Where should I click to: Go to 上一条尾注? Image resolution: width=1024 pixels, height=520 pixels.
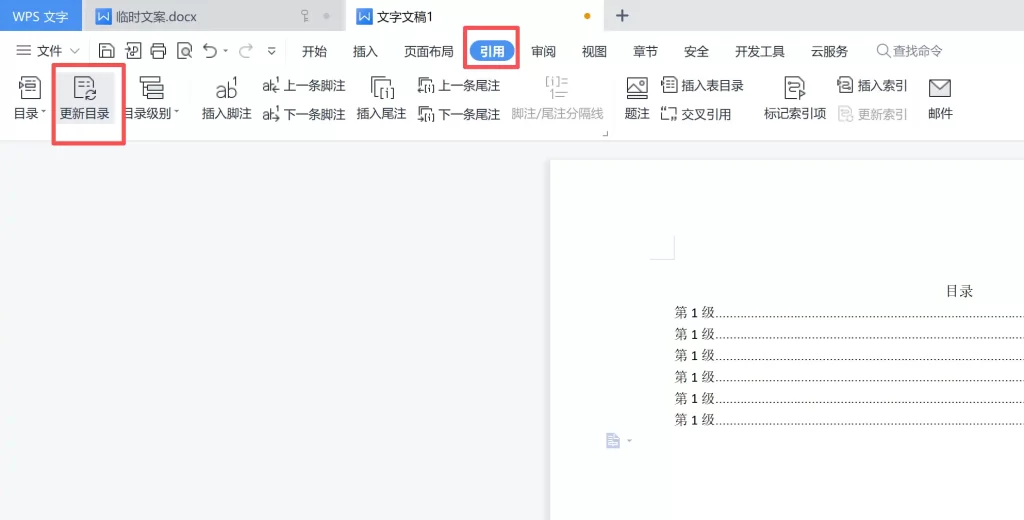pos(459,86)
